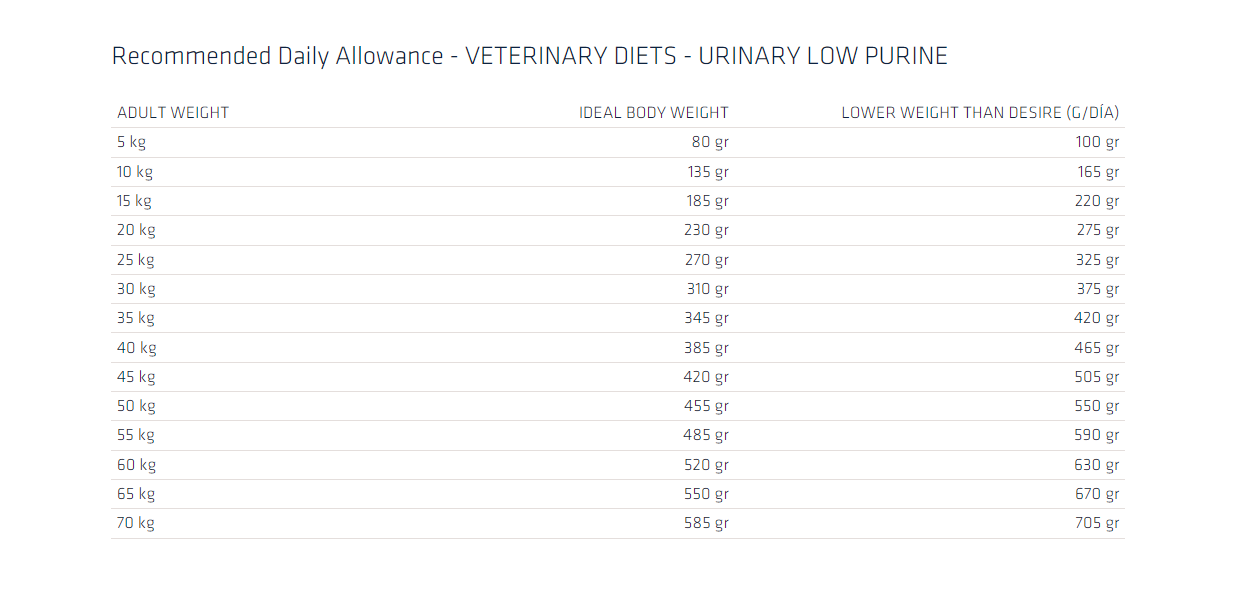Click the 185 gr ideal weight cell
Viewport: 1237px width, 594px height.
708,201
